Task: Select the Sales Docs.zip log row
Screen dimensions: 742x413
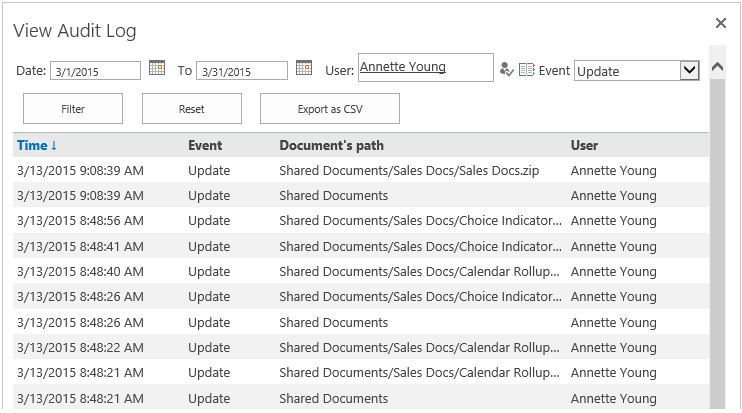Action: click(361, 170)
